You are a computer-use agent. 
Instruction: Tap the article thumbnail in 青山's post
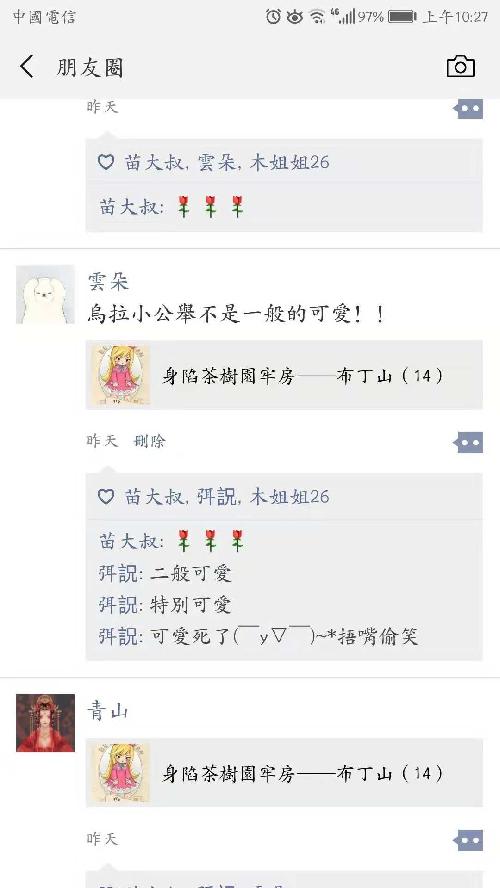point(121,772)
